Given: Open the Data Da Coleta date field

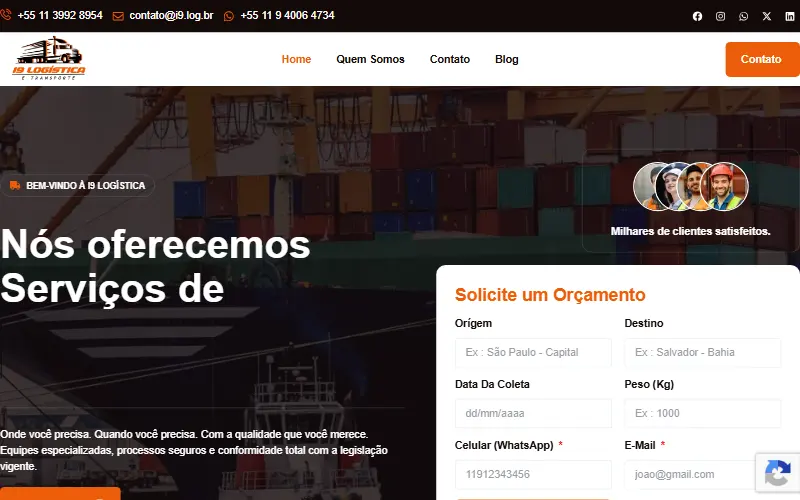Looking at the screenshot, I should coord(533,413).
